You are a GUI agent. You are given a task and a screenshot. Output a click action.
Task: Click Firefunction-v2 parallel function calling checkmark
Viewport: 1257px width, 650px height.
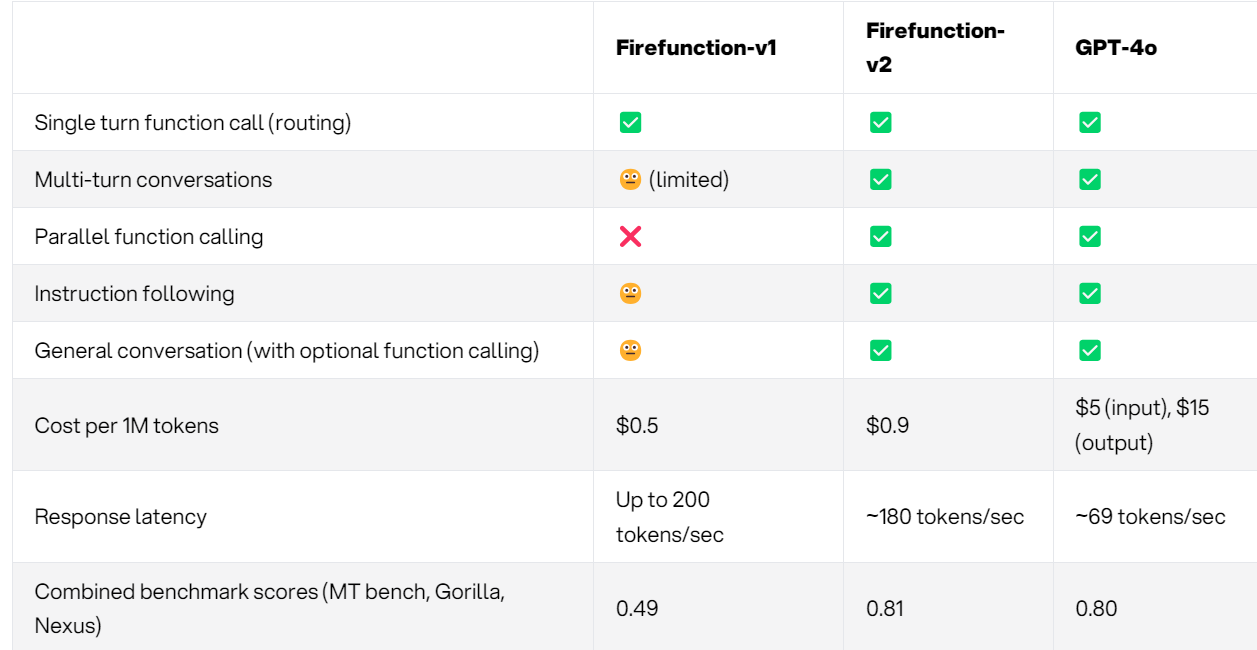point(880,237)
